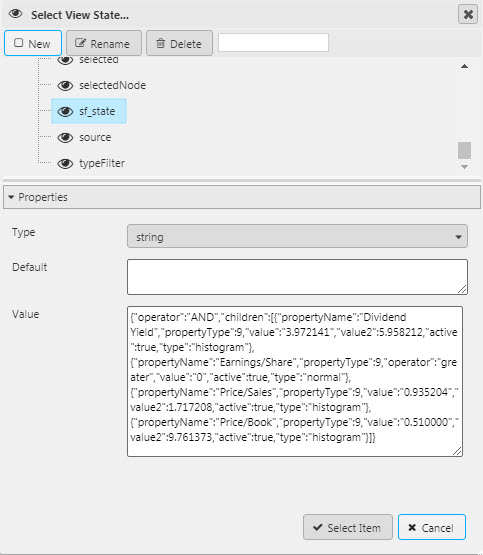Click into the Value text area with JSON
The height and width of the screenshot is (555, 483).
click(295, 382)
